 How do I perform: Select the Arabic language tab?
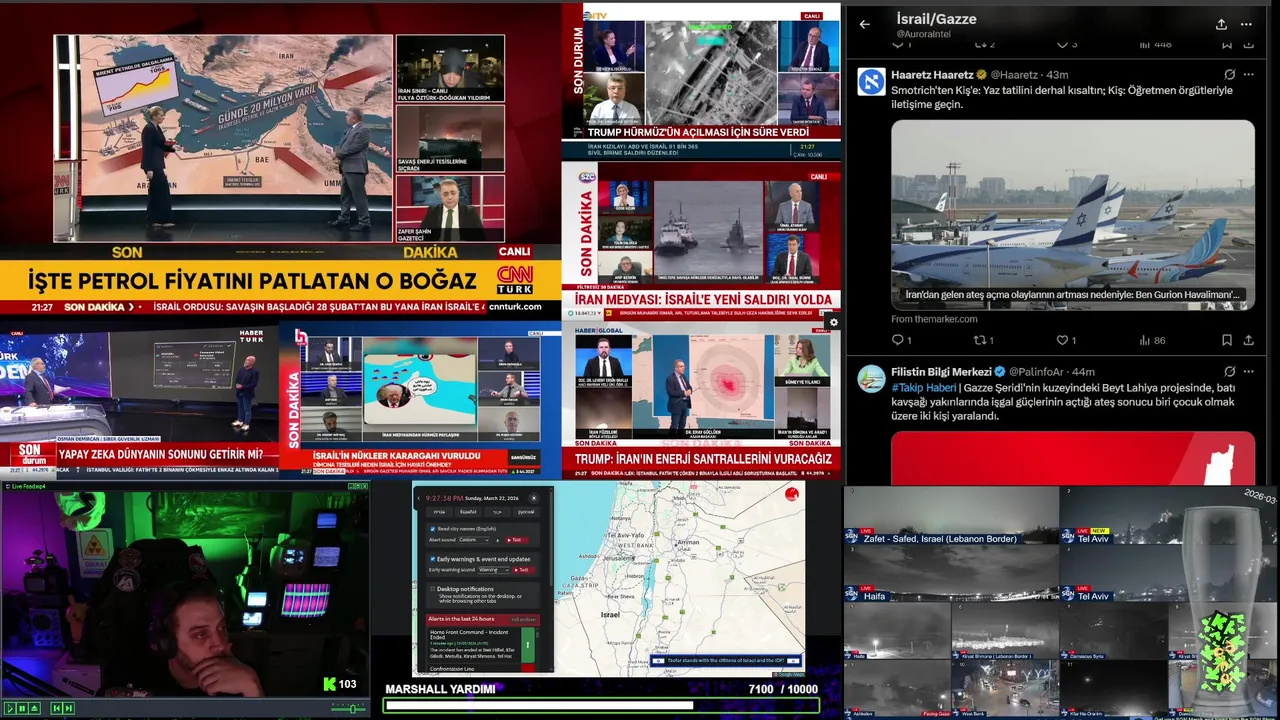(497, 512)
